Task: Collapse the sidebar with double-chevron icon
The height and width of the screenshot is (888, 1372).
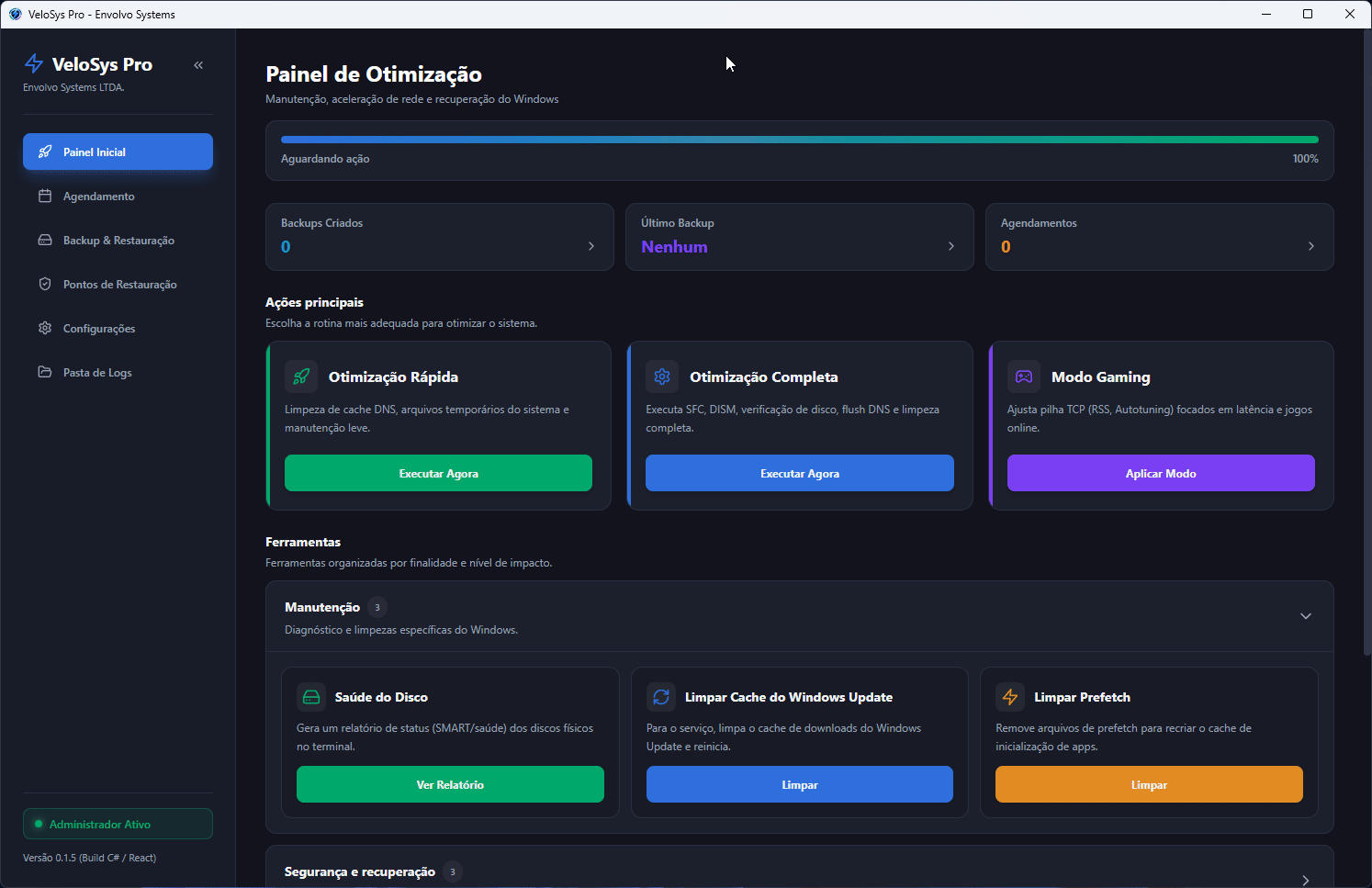Action: coord(198,65)
